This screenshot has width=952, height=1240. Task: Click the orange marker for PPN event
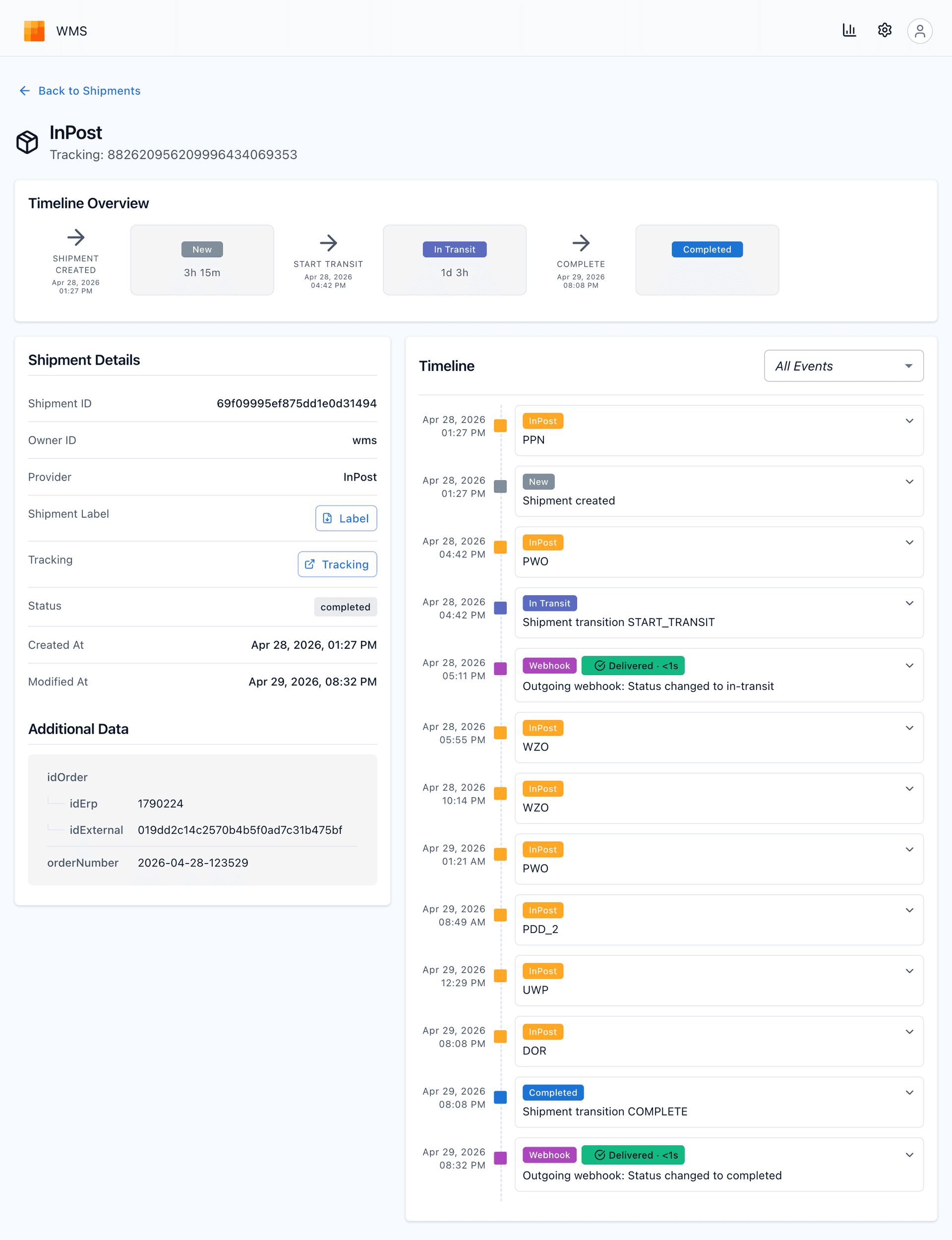[500, 426]
